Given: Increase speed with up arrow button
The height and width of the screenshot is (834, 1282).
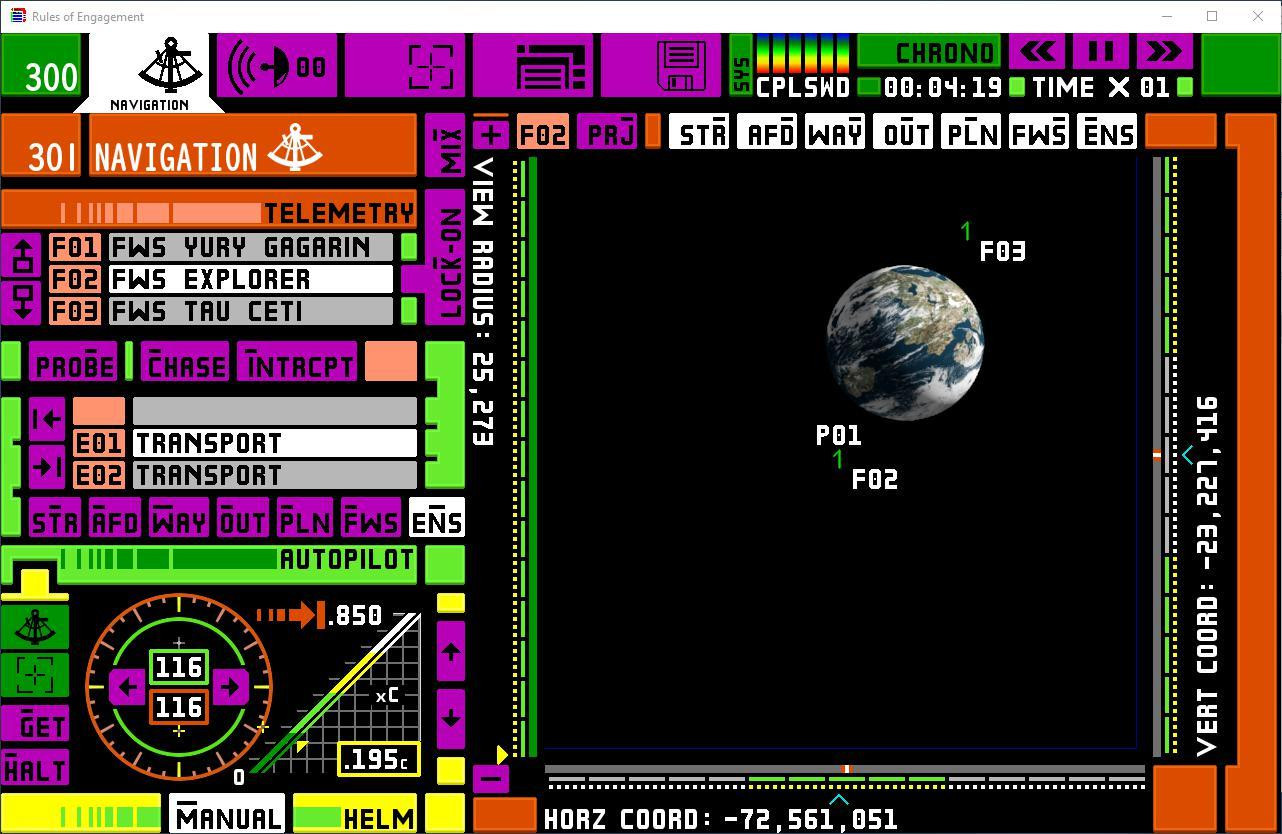Looking at the screenshot, I should click(450, 652).
